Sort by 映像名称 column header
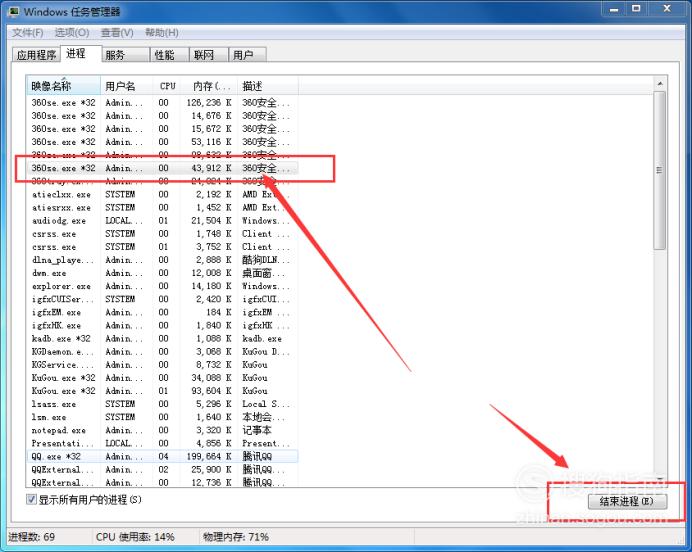 (63, 86)
